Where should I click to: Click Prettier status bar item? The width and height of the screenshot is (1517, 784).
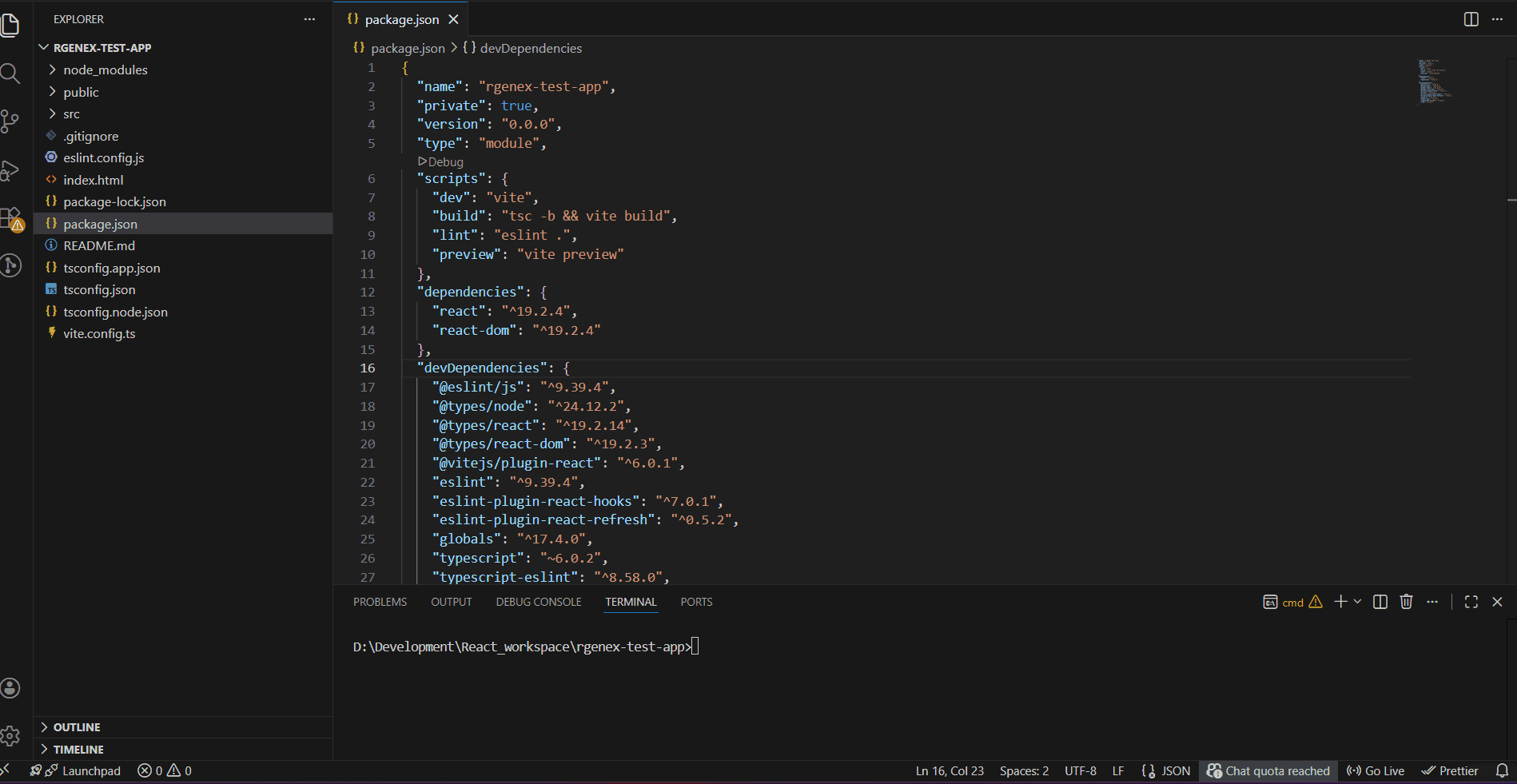pyautogui.click(x=1450, y=770)
